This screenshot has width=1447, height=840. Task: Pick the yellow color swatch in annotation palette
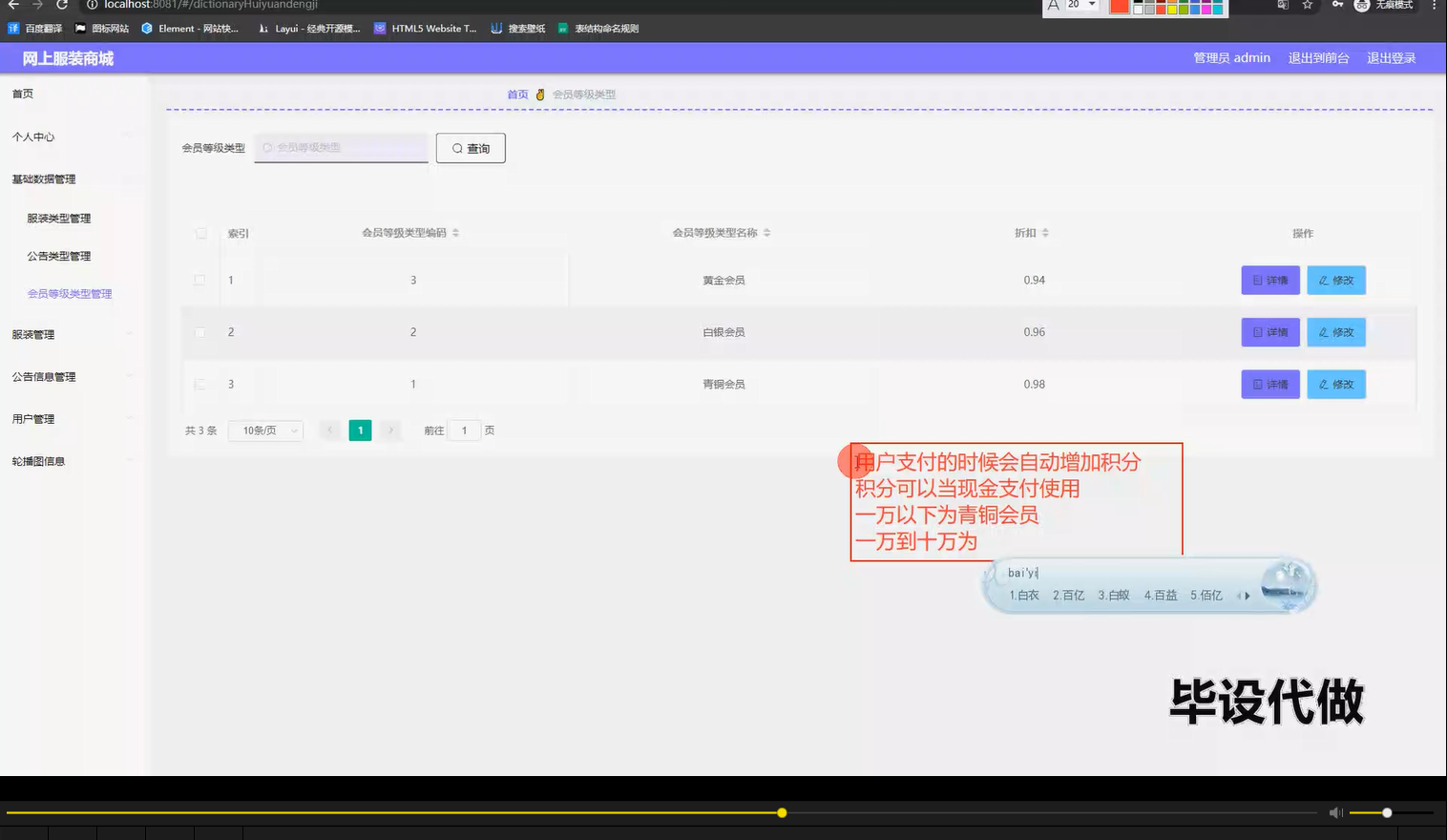pos(1172,8)
